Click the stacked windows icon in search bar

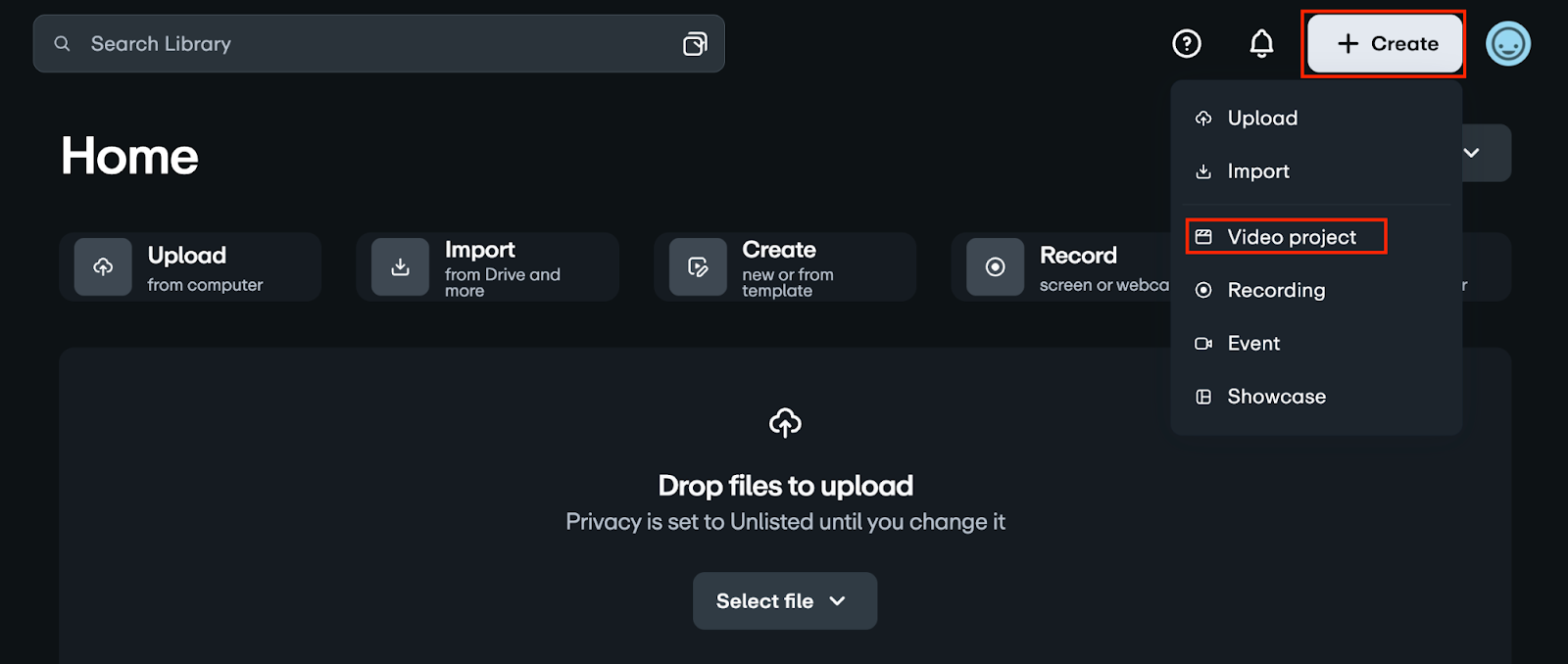coord(695,44)
